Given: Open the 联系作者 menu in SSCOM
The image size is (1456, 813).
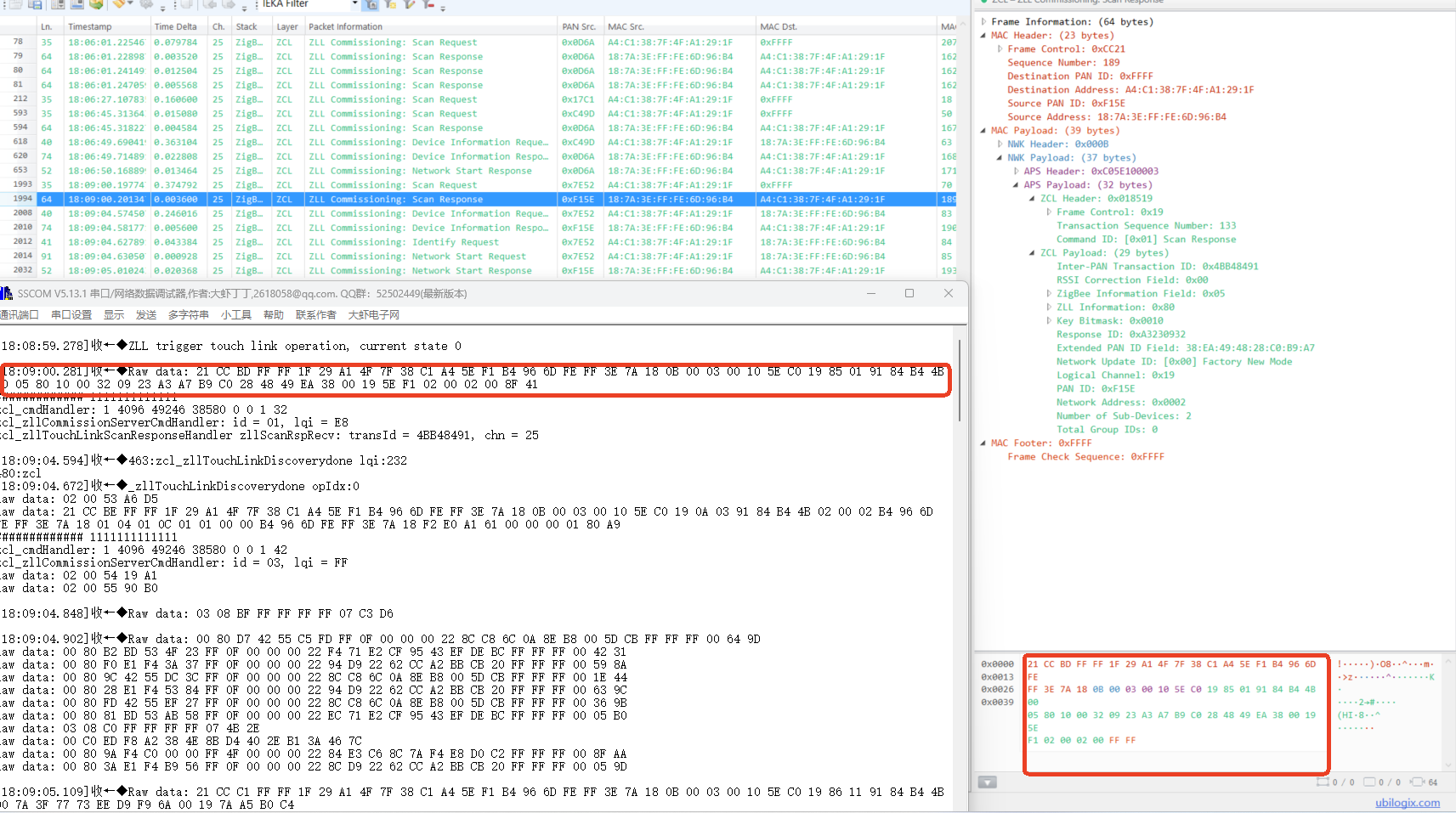Looking at the screenshot, I should [316, 315].
